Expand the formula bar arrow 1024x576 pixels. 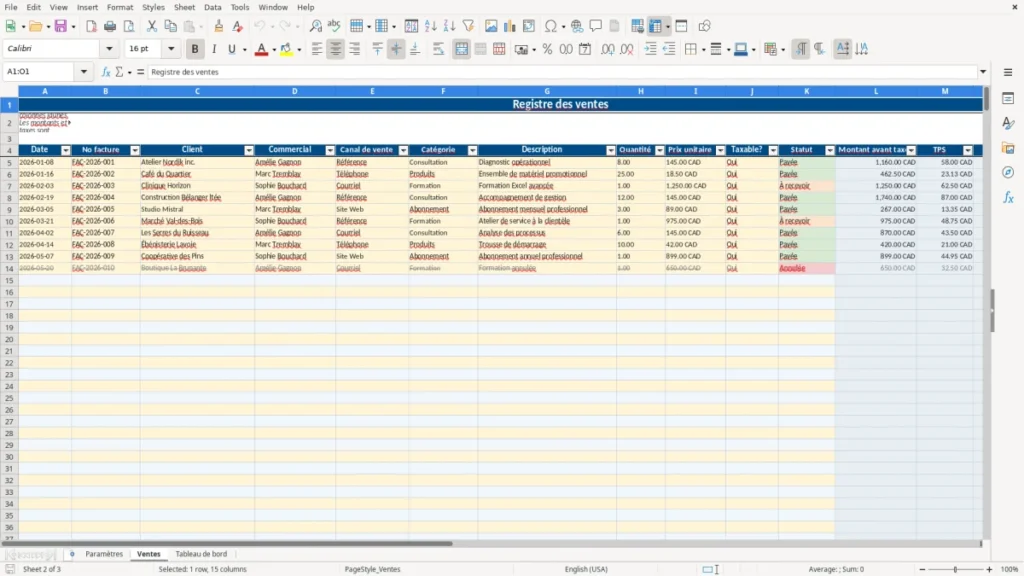pyautogui.click(x=983, y=72)
